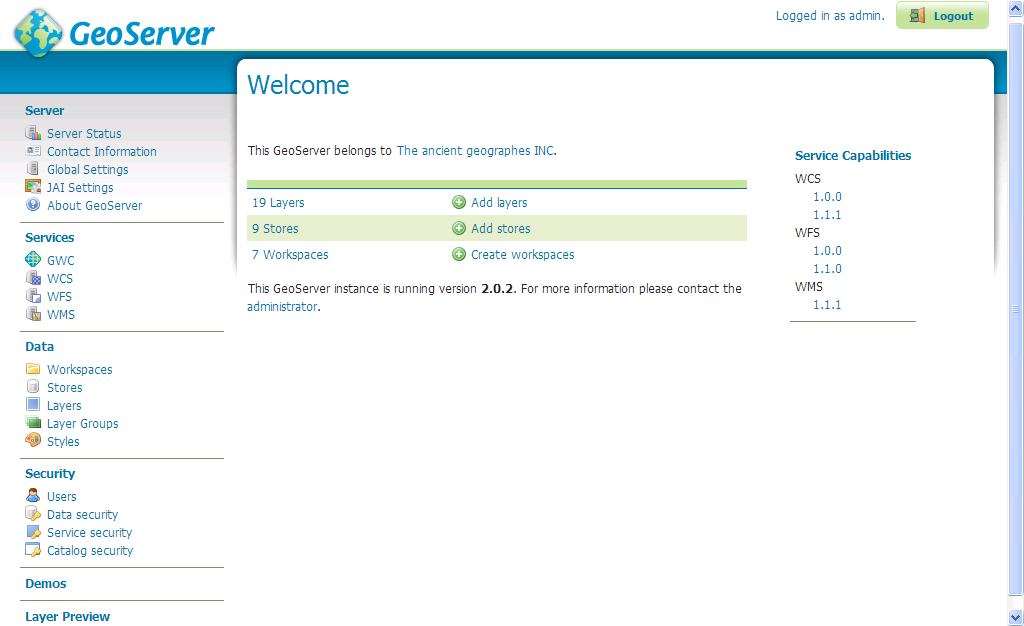
Task: Click the GWC service globe icon
Action: pos(33,260)
